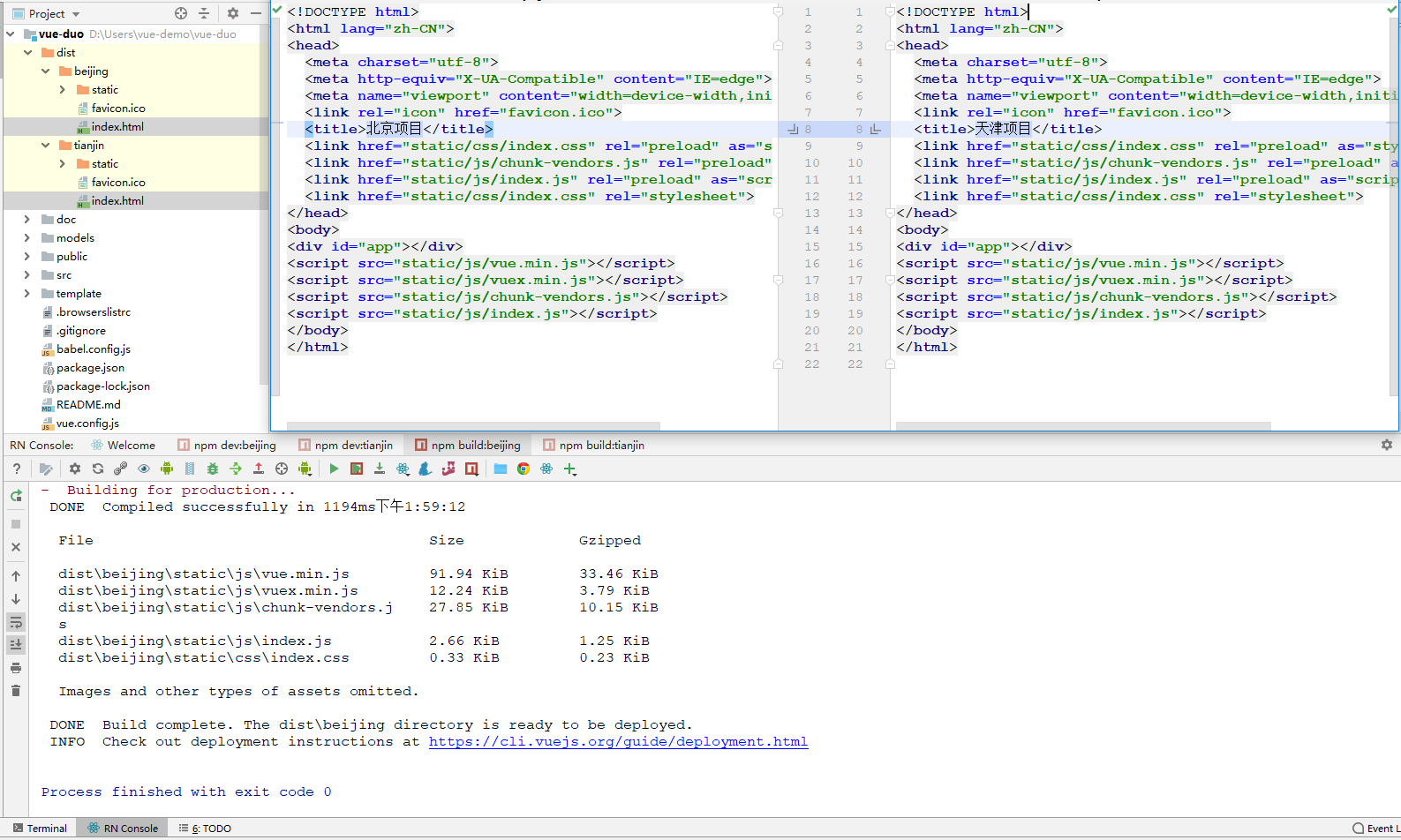
Task: Open the cli.vuejs.org deployment link
Action: click(x=618, y=742)
